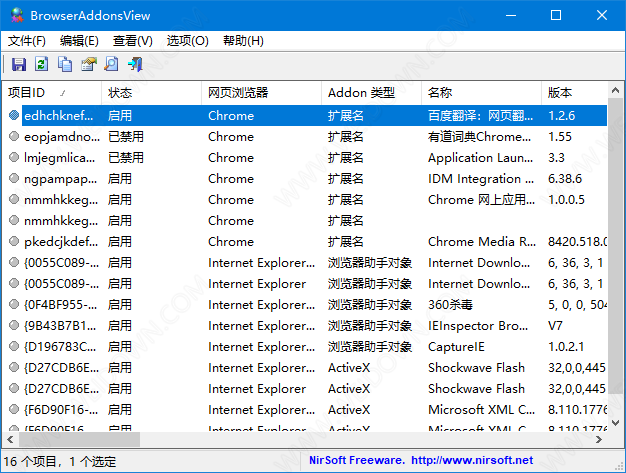Sort by the 项目ID column header
The height and width of the screenshot is (473, 626).
[52, 93]
